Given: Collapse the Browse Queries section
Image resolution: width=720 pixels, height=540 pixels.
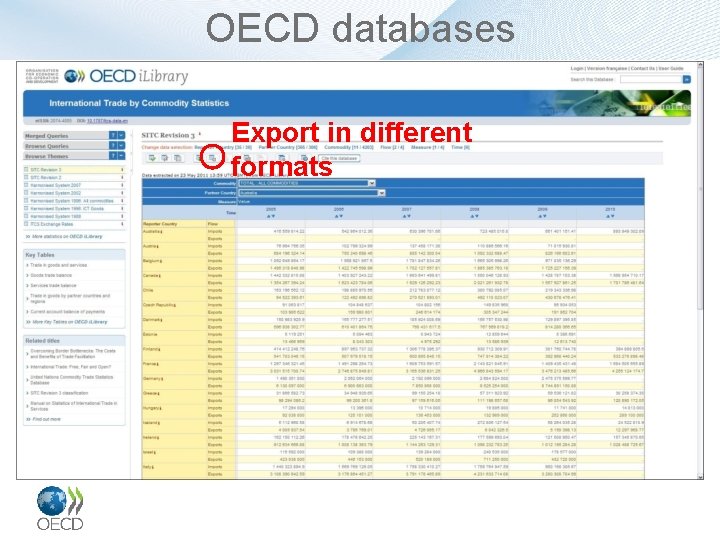Looking at the screenshot, I should tap(121, 146).
